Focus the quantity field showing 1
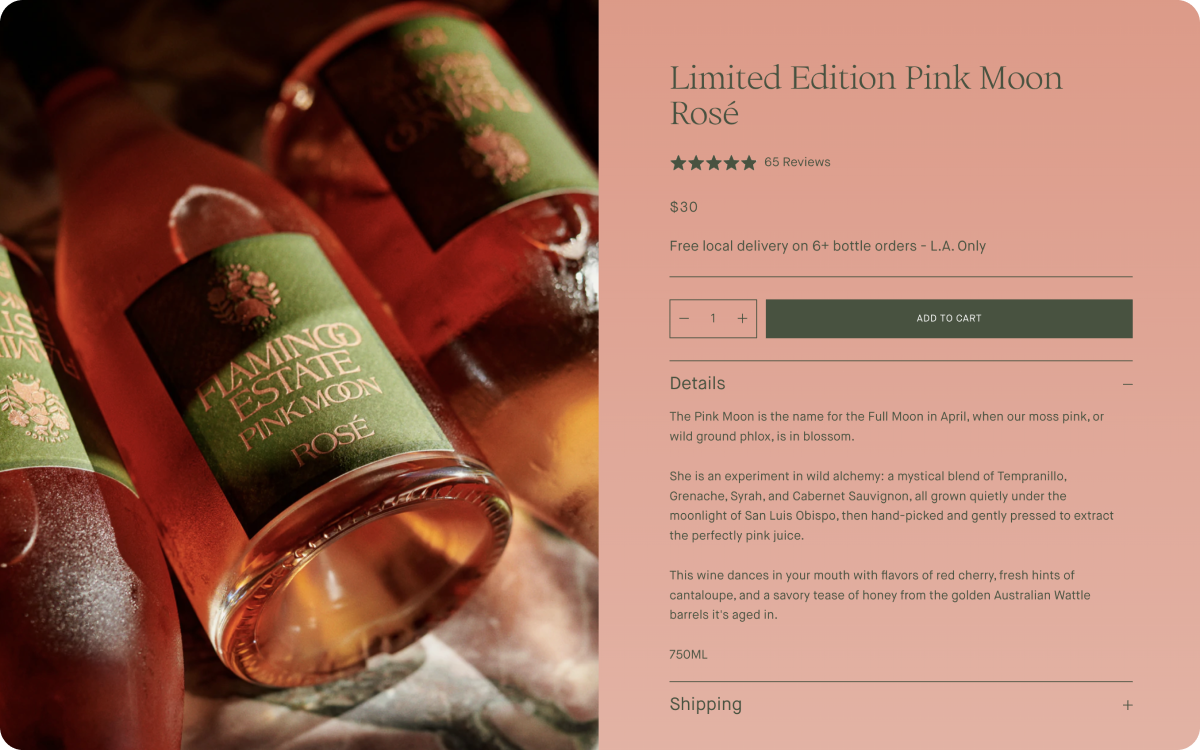 coord(713,319)
